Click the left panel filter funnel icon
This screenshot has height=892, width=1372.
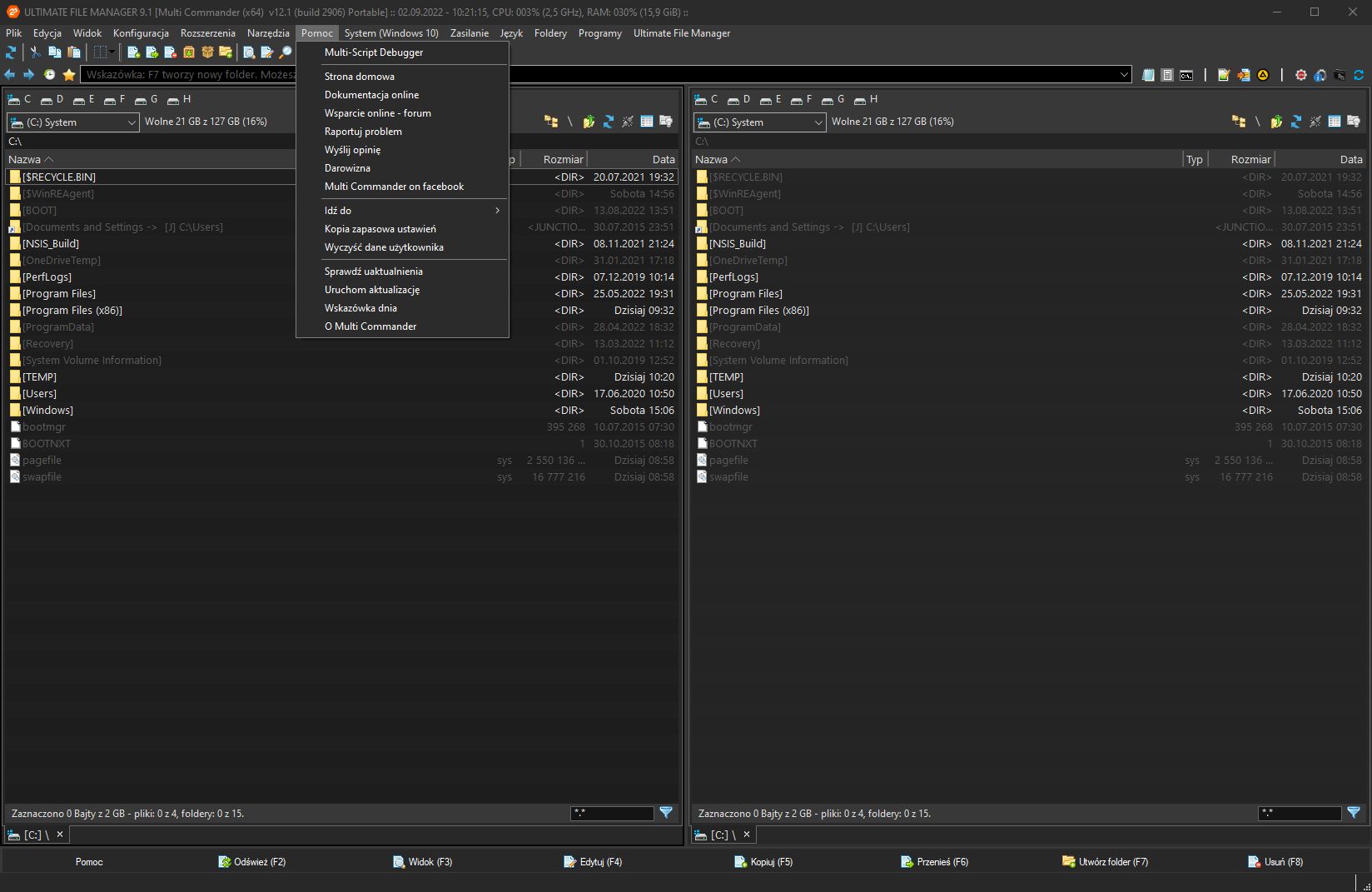pyautogui.click(x=666, y=813)
